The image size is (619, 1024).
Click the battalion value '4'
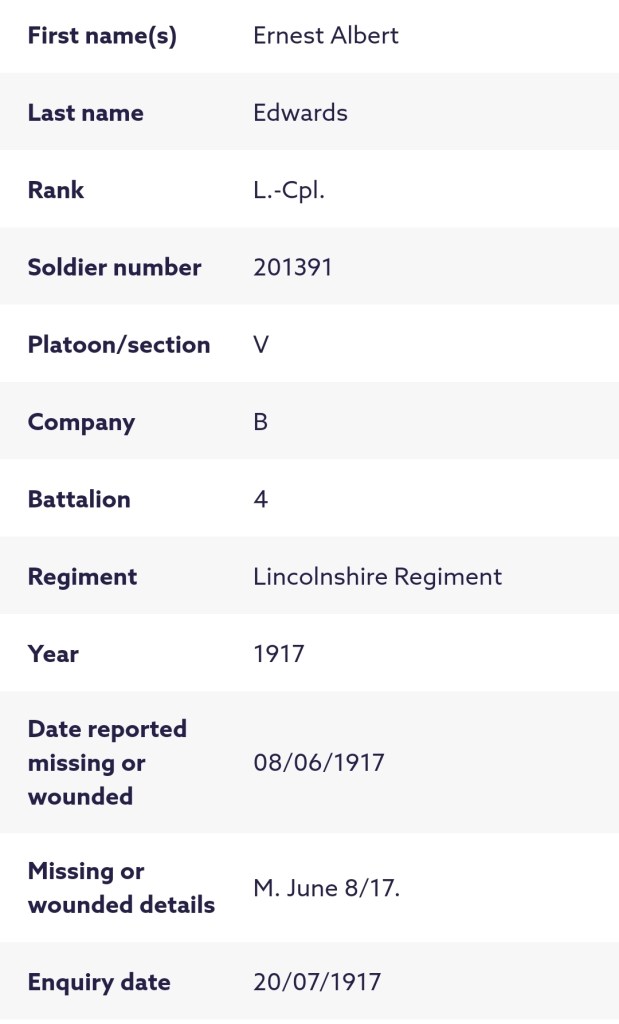[261, 499]
